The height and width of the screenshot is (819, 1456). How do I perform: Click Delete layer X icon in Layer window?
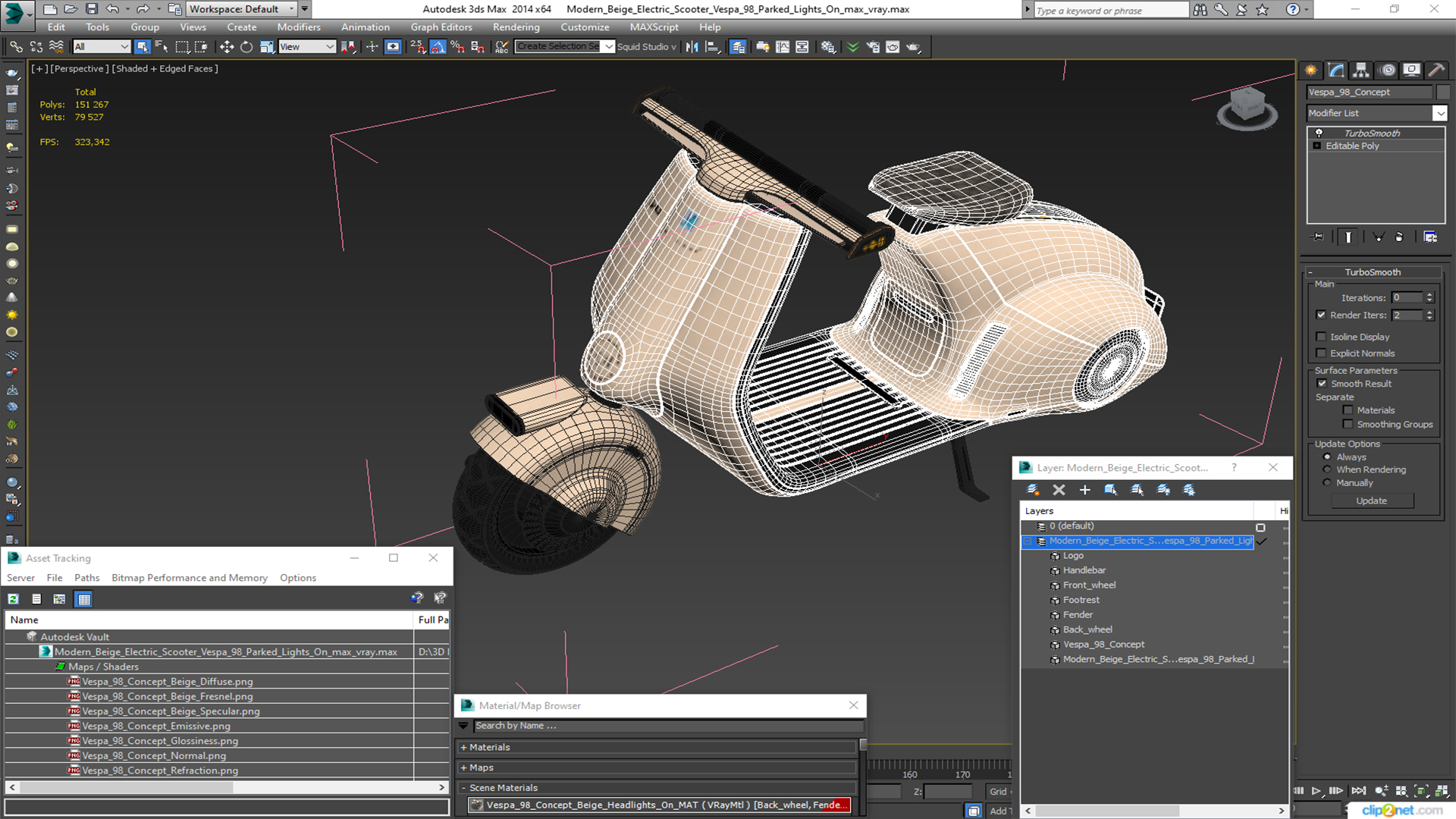click(1059, 490)
